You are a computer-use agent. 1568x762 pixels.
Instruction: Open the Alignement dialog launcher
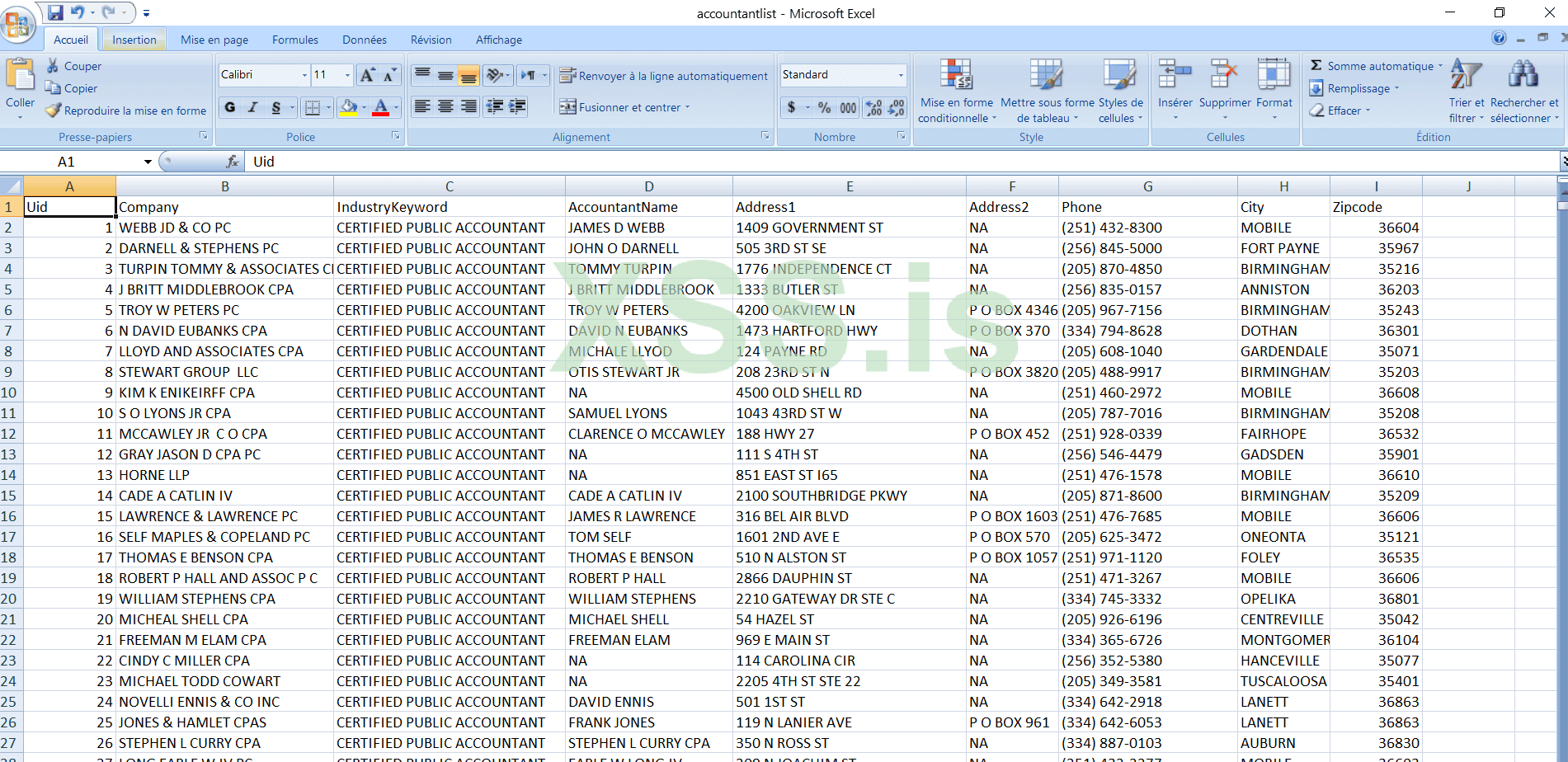(x=765, y=136)
